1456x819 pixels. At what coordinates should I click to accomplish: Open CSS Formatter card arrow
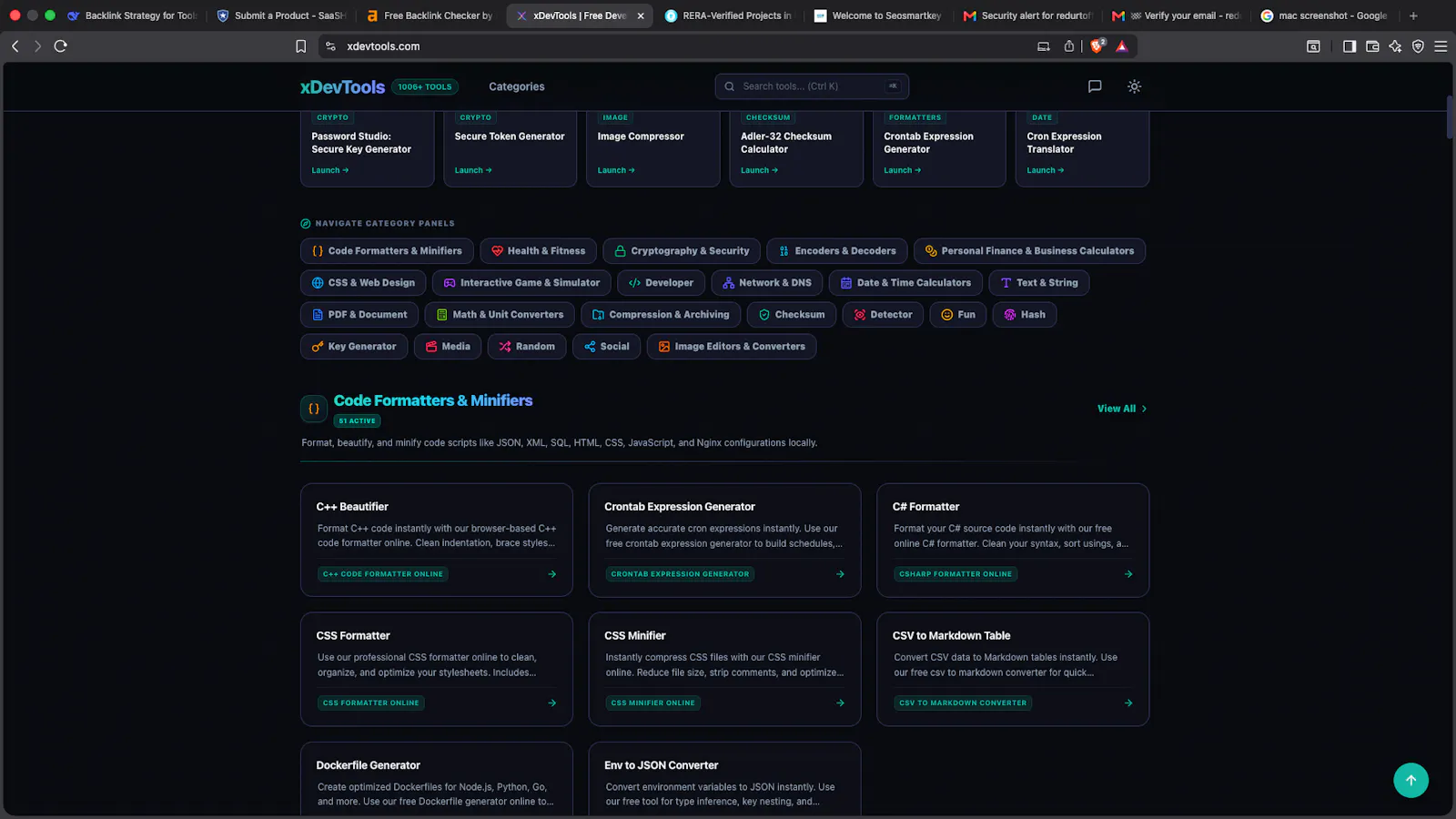pyautogui.click(x=552, y=703)
